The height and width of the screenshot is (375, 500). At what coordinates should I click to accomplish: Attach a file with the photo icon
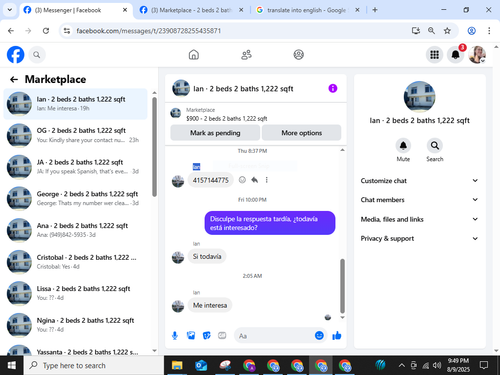(191, 335)
